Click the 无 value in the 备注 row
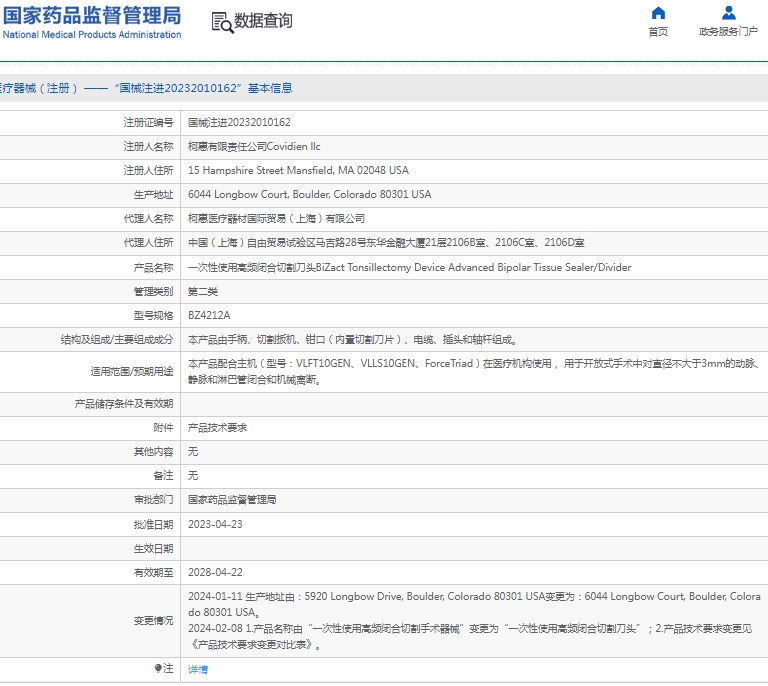Image resolution: width=768 pixels, height=686 pixels. pyautogui.click(x=193, y=475)
